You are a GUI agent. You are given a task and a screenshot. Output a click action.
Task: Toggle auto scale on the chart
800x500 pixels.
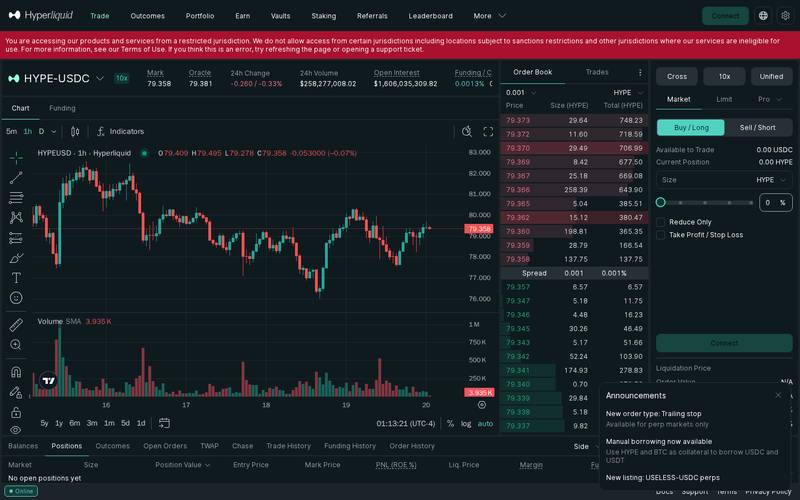[x=485, y=423]
